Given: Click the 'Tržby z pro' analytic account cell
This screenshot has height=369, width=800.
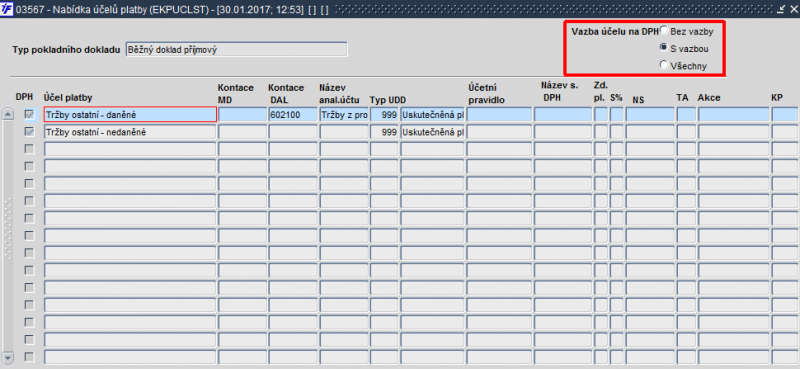Looking at the screenshot, I should tap(344, 115).
